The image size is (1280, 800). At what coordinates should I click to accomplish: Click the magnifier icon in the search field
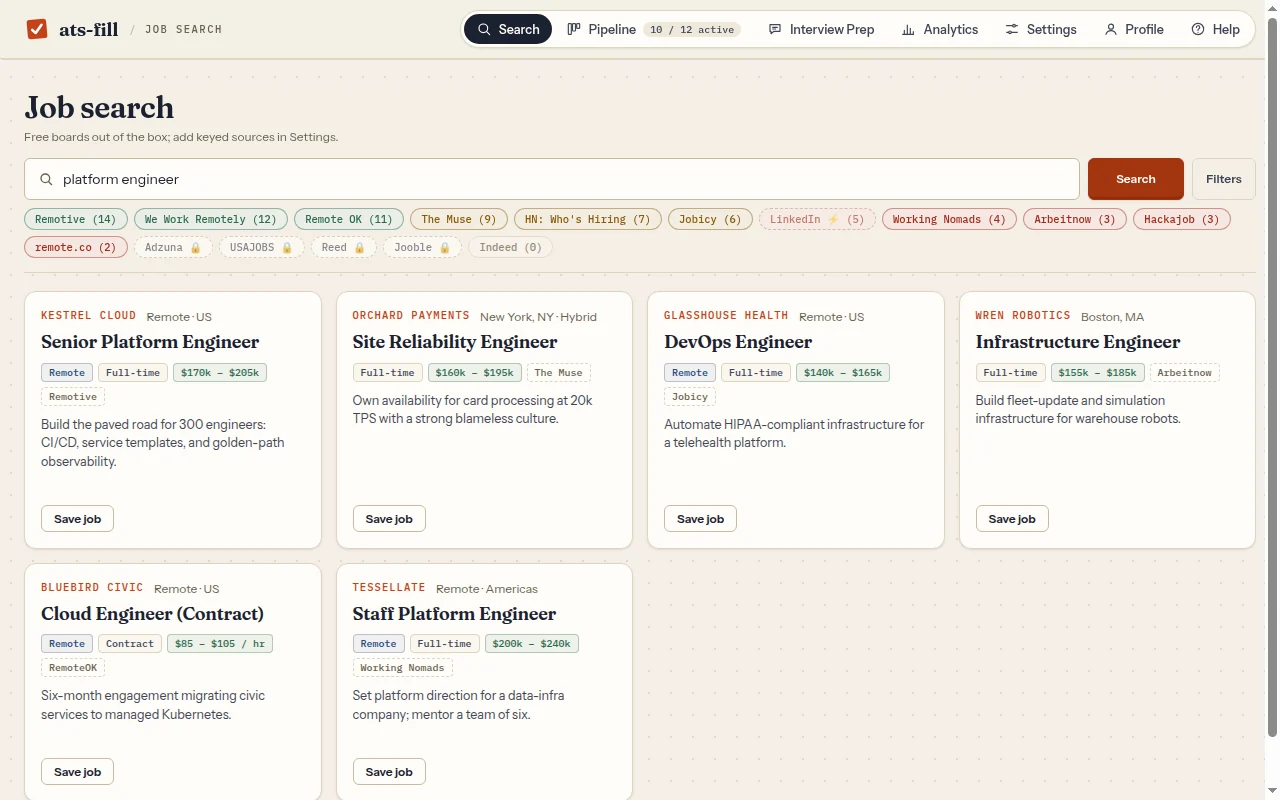46,180
